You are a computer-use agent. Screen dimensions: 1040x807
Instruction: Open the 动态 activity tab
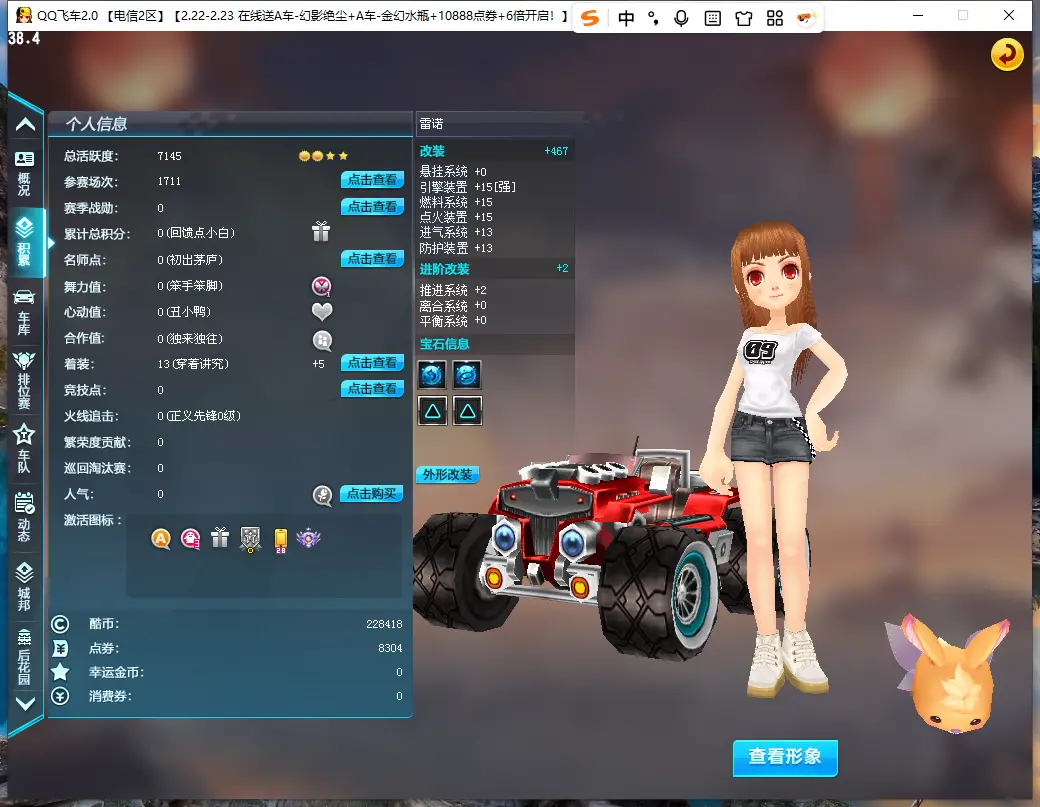24,517
